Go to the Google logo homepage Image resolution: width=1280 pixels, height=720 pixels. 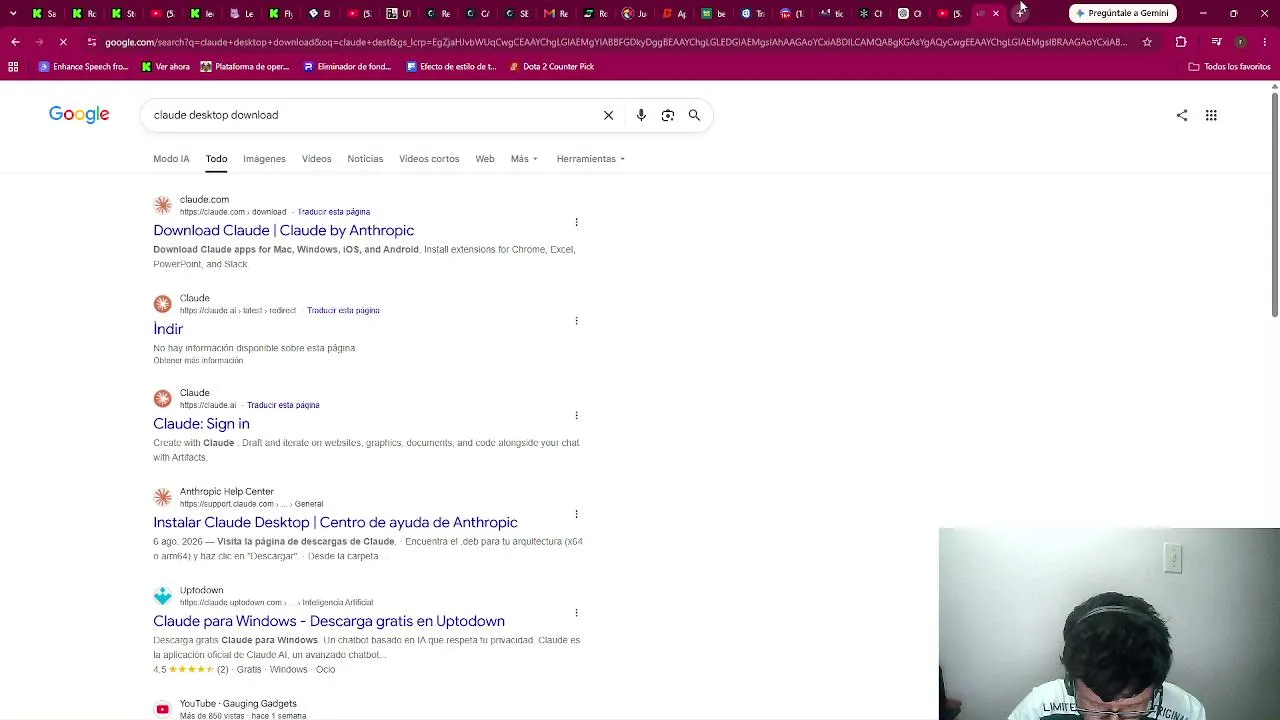[79, 115]
